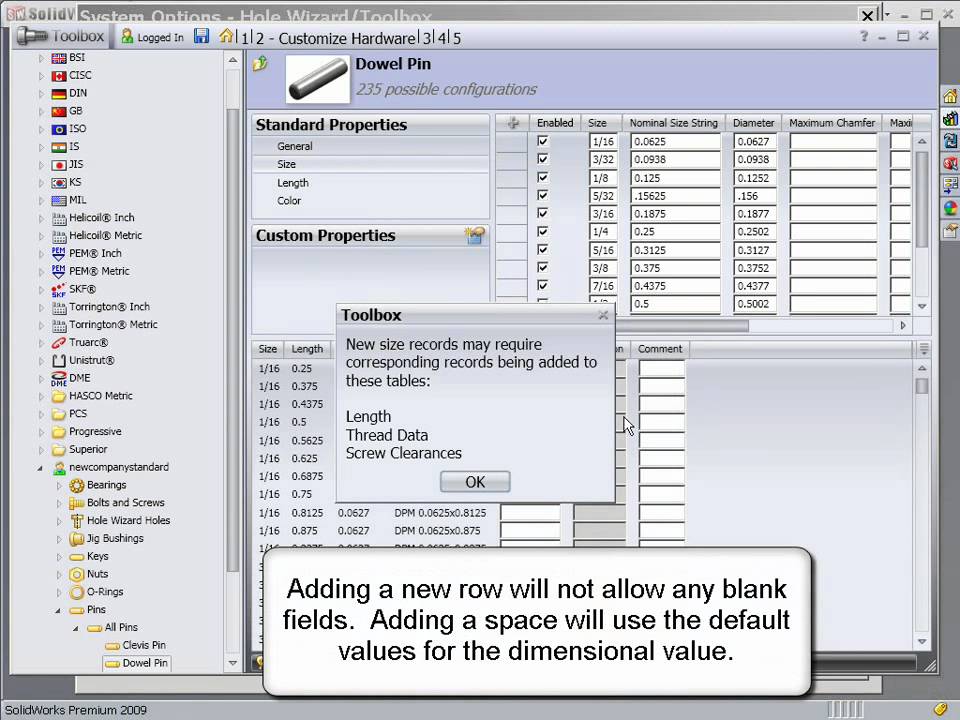Click the add custom property icon

tap(474, 236)
